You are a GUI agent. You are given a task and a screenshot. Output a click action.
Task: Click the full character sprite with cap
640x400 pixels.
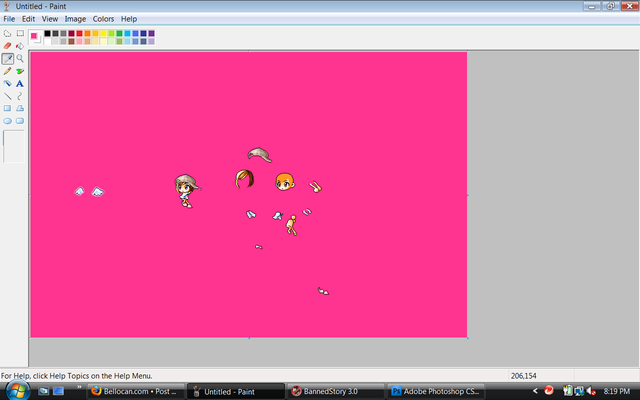point(187,191)
